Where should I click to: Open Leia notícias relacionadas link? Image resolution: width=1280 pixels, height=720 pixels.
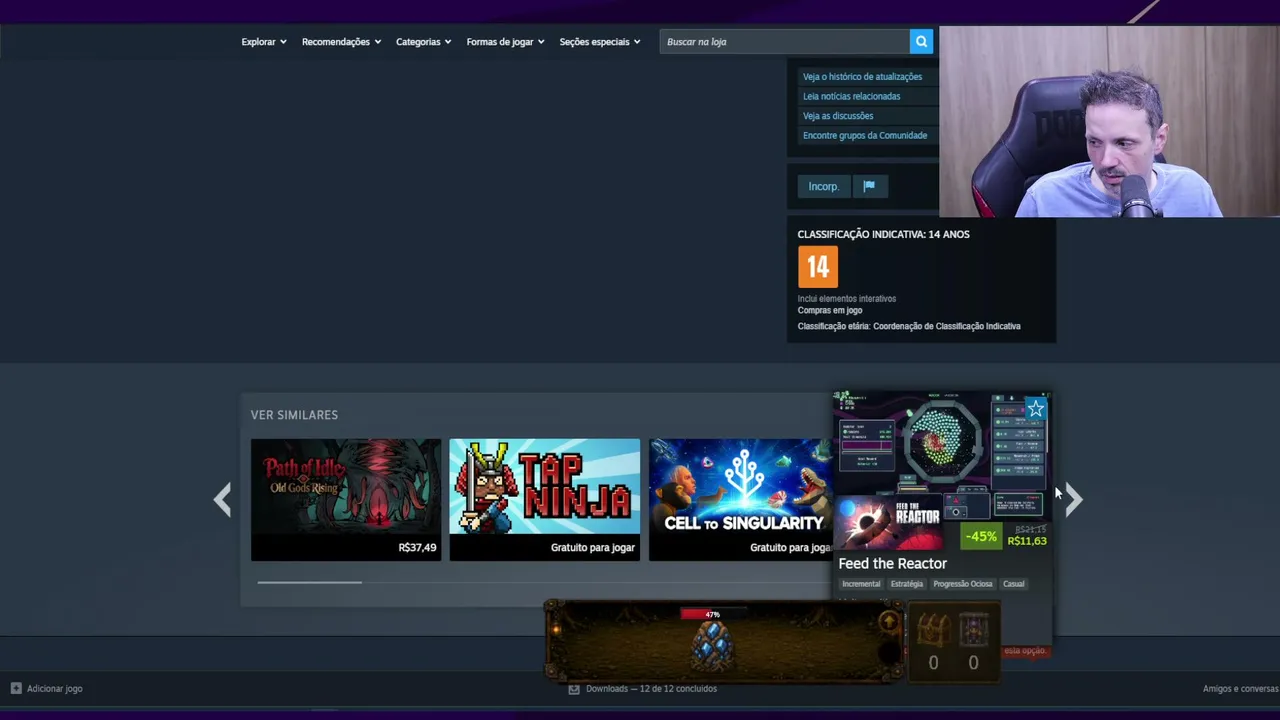(851, 96)
